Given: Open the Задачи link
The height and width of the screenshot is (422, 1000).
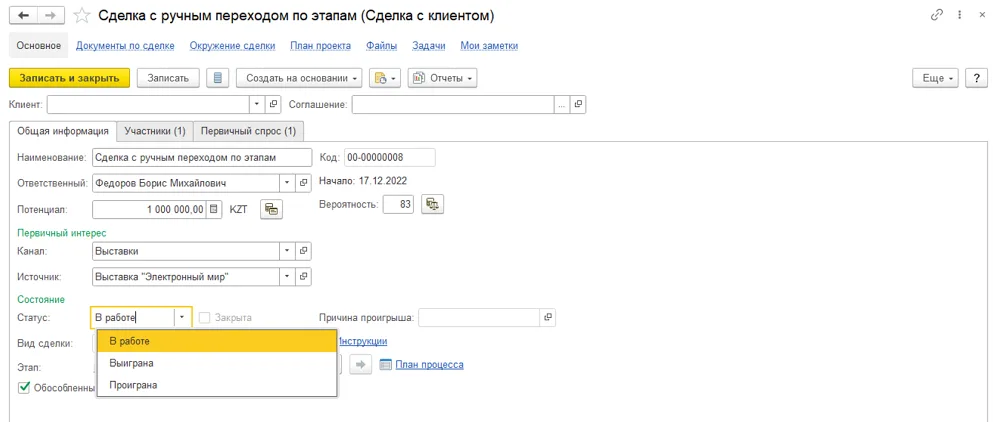Looking at the screenshot, I should point(429,46).
